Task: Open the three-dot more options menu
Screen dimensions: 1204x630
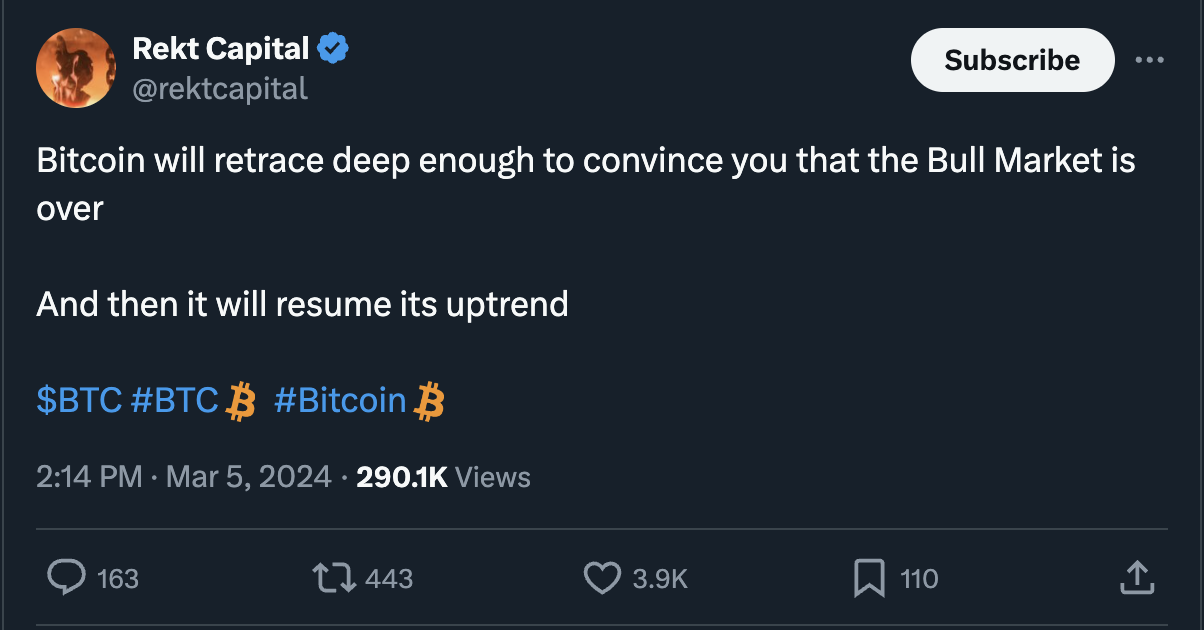Action: point(1150,60)
